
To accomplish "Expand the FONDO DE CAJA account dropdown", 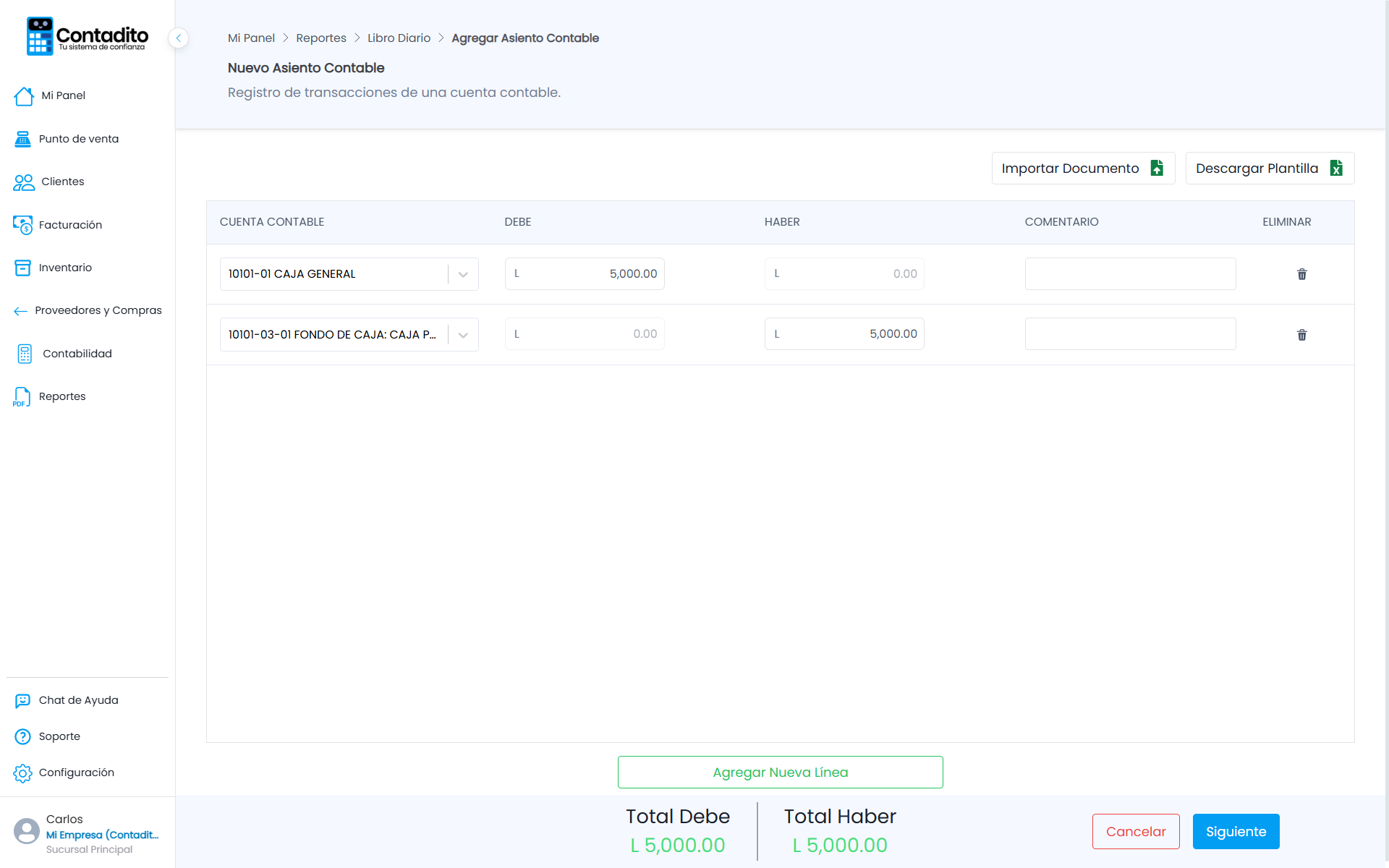I will 463,335.
